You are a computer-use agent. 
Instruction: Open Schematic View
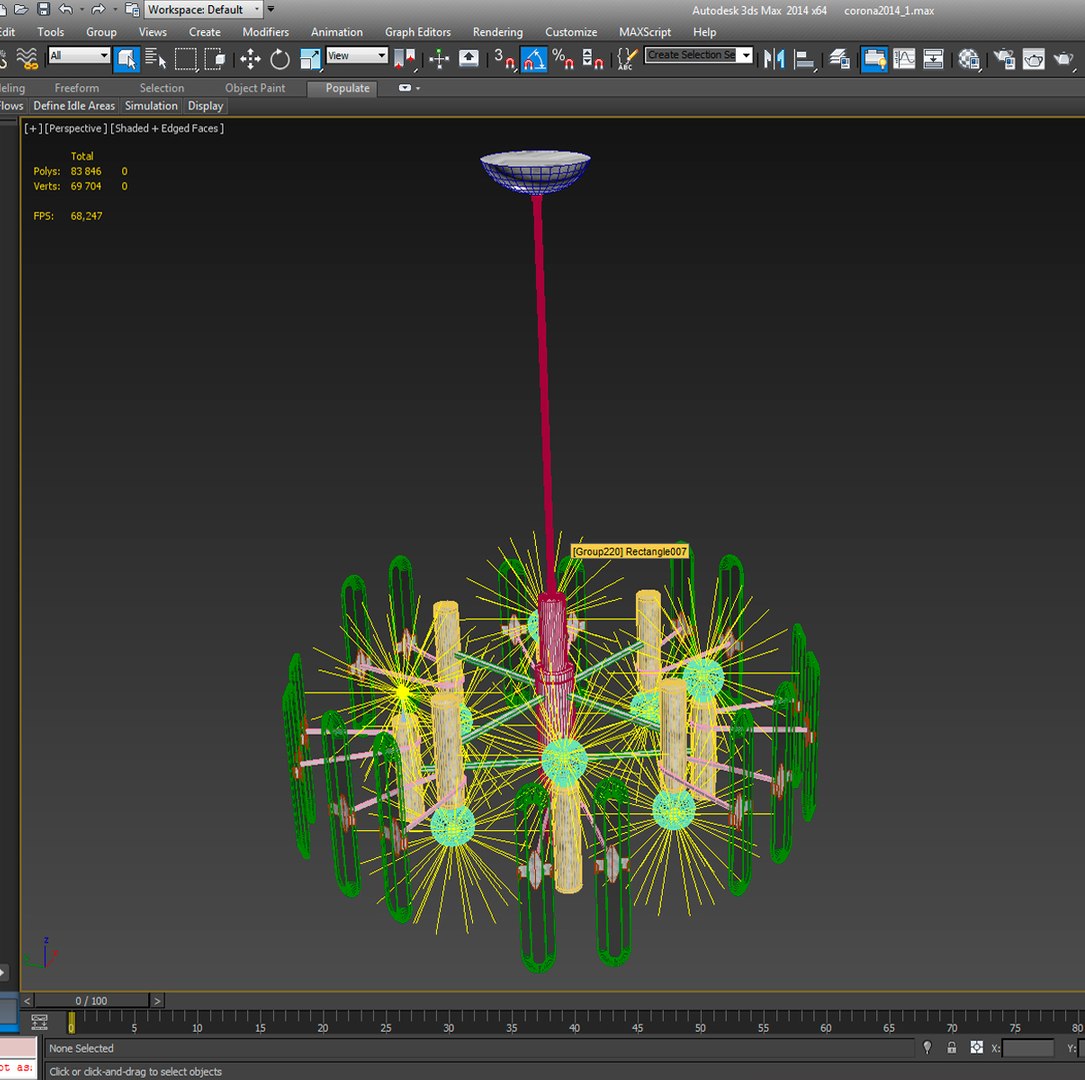tap(933, 59)
